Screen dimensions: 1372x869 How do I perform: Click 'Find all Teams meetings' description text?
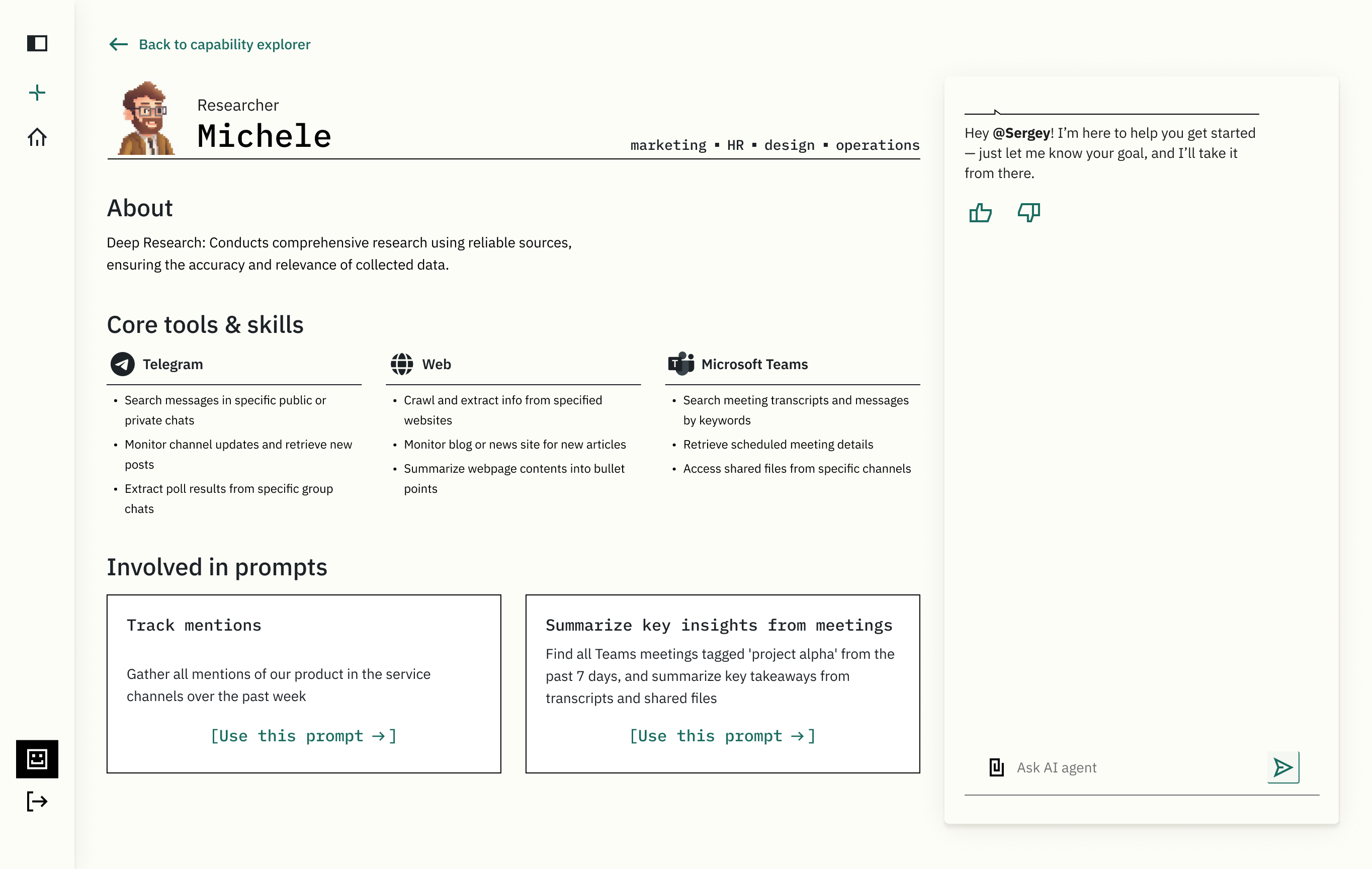point(720,676)
